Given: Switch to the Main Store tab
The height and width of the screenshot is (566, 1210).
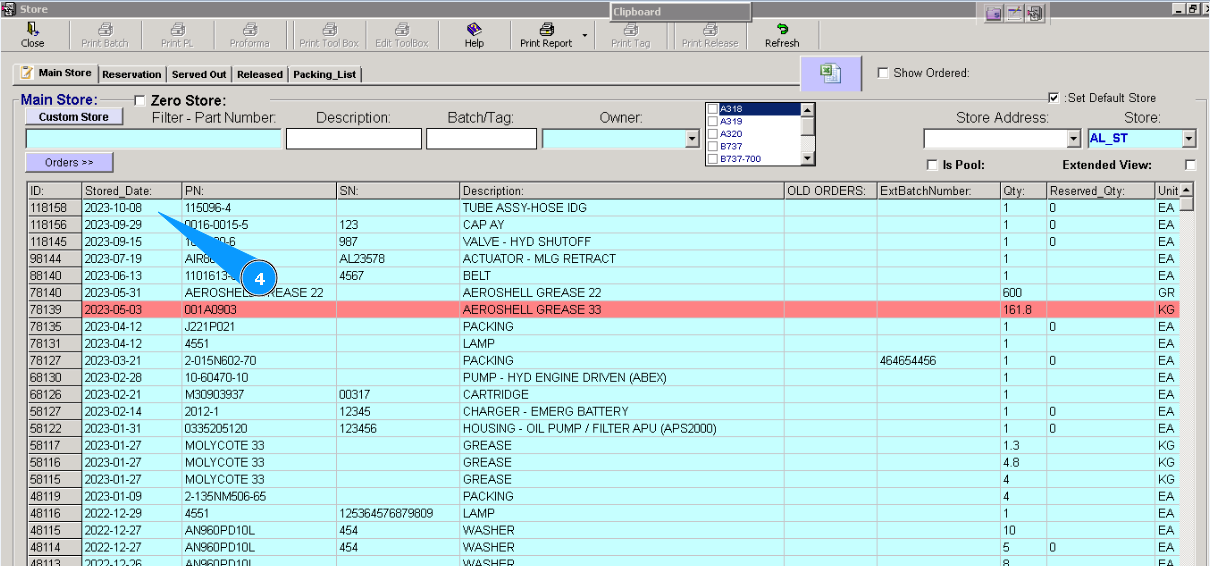Looking at the screenshot, I should pyautogui.click(x=56, y=73).
